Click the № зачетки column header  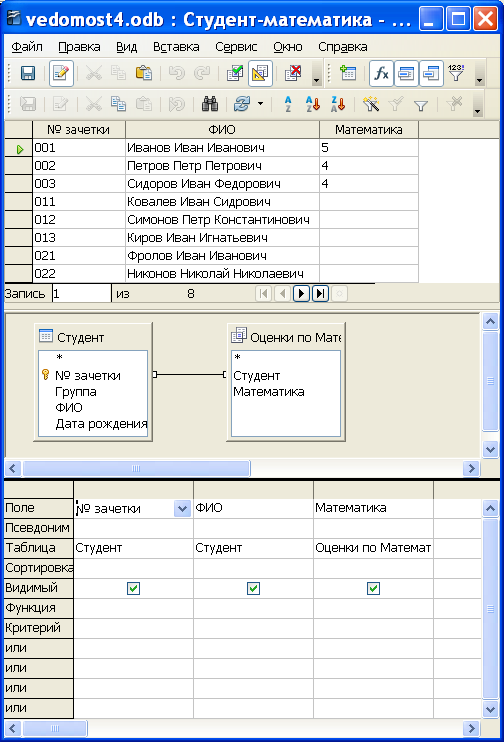pos(79,130)
